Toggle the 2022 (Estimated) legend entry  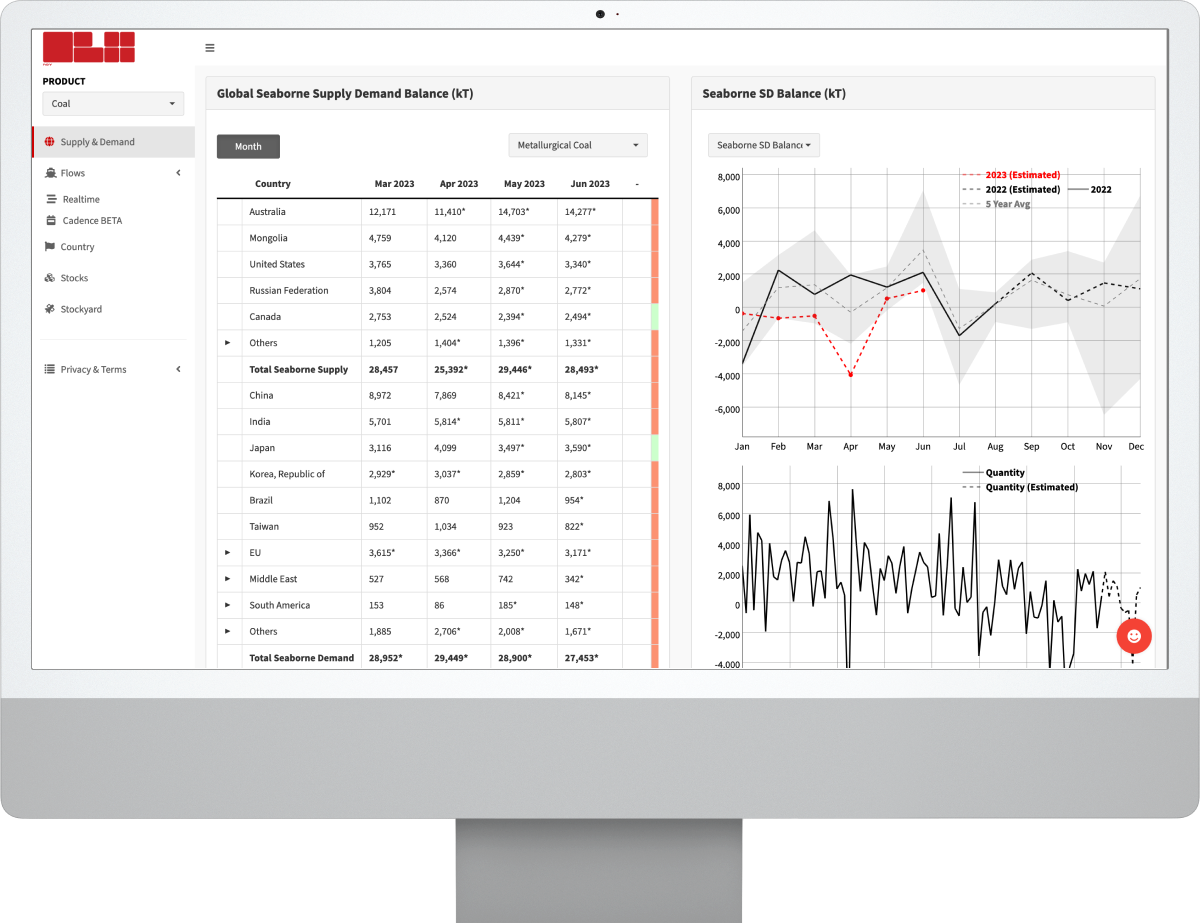1010,189
